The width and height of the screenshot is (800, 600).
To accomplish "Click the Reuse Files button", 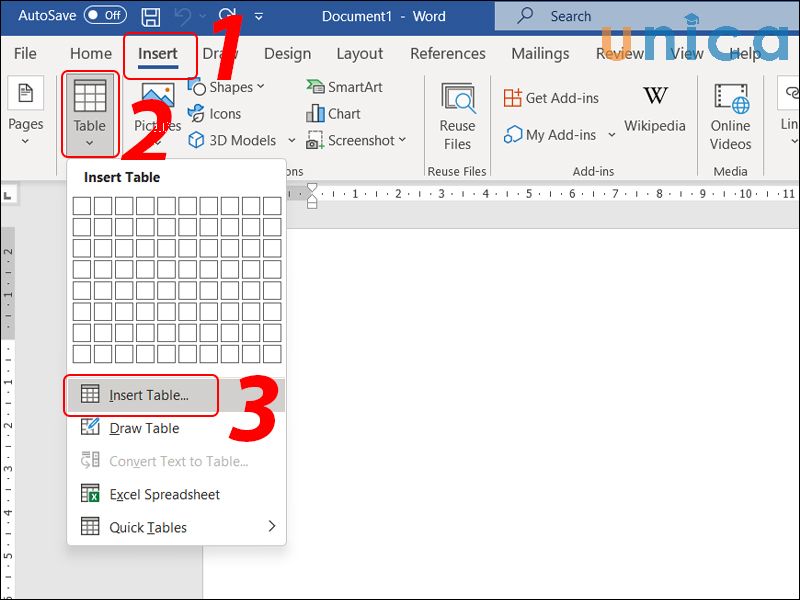I will (457, 116).
